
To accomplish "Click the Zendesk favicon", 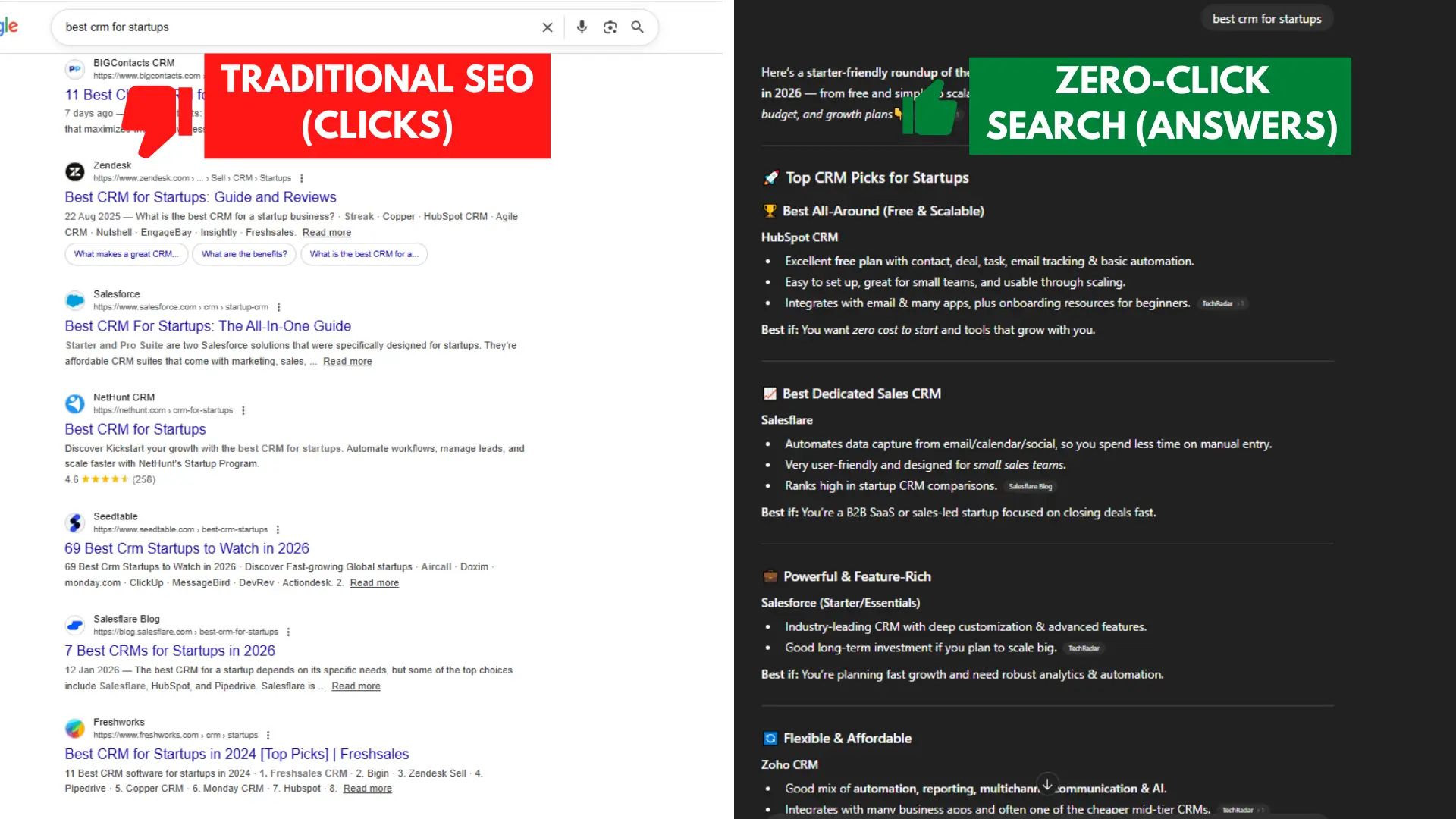I will 74,171.
